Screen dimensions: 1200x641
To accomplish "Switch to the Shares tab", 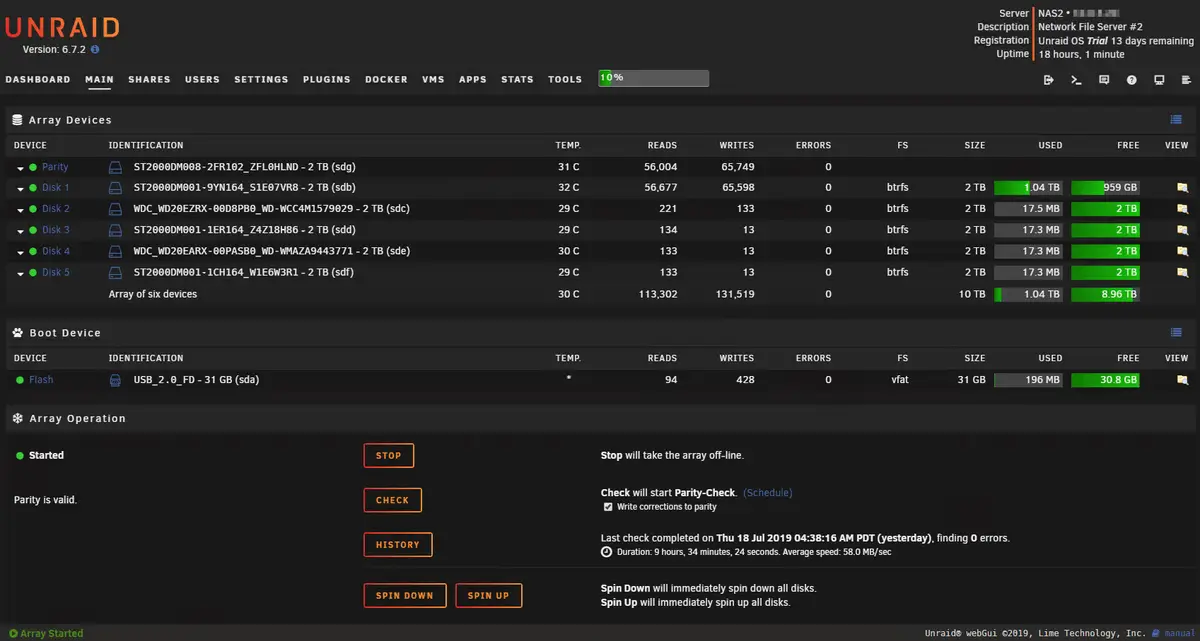I will [149, 79].
